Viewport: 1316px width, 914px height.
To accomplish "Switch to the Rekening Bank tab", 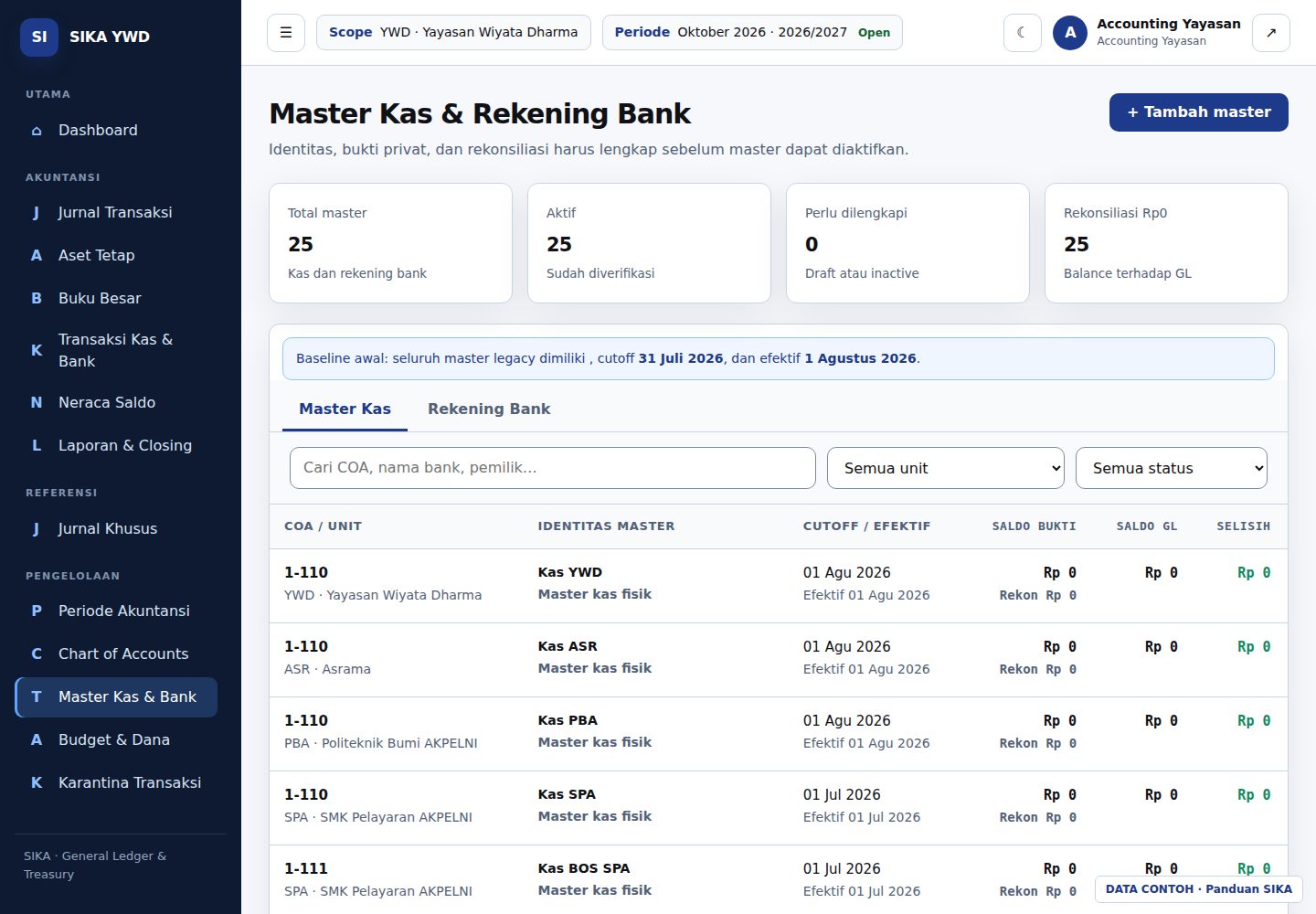I will click(489, 409).
